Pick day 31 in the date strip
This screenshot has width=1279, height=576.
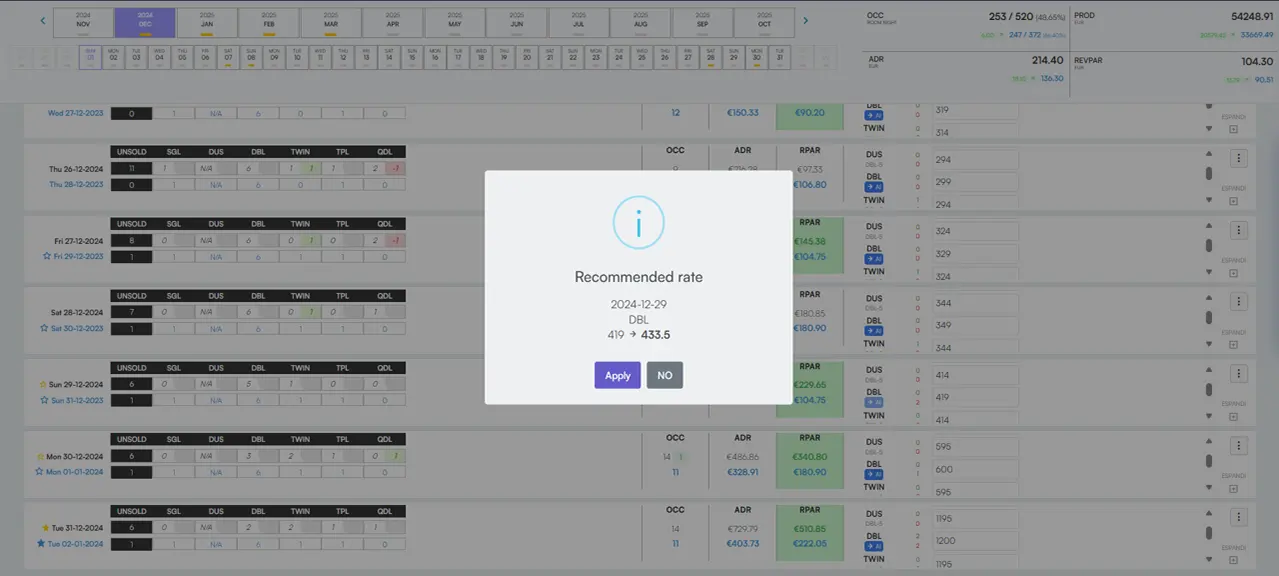tap(779, 57)
